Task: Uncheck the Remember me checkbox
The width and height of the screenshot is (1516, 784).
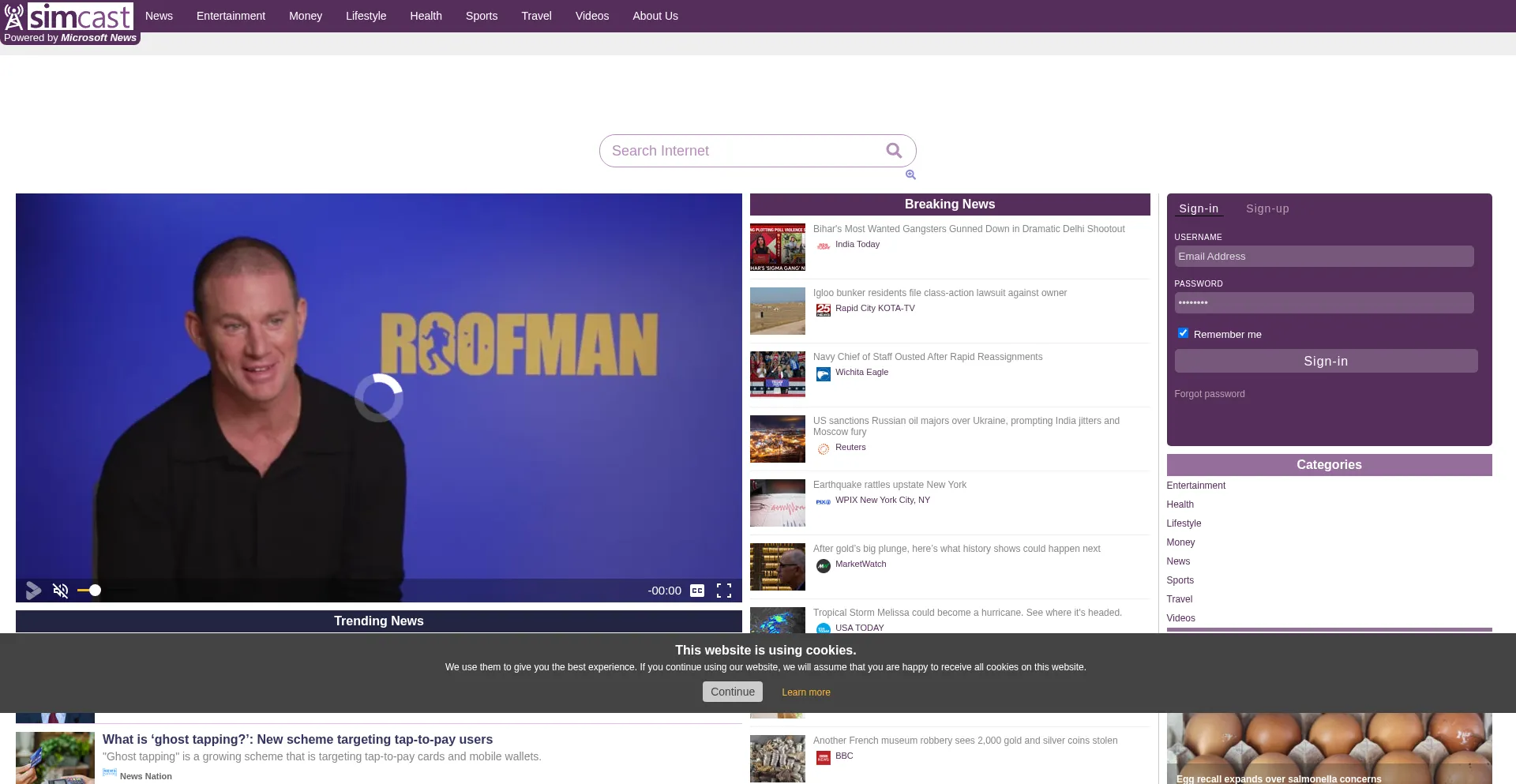Action: pos(1183,333)
